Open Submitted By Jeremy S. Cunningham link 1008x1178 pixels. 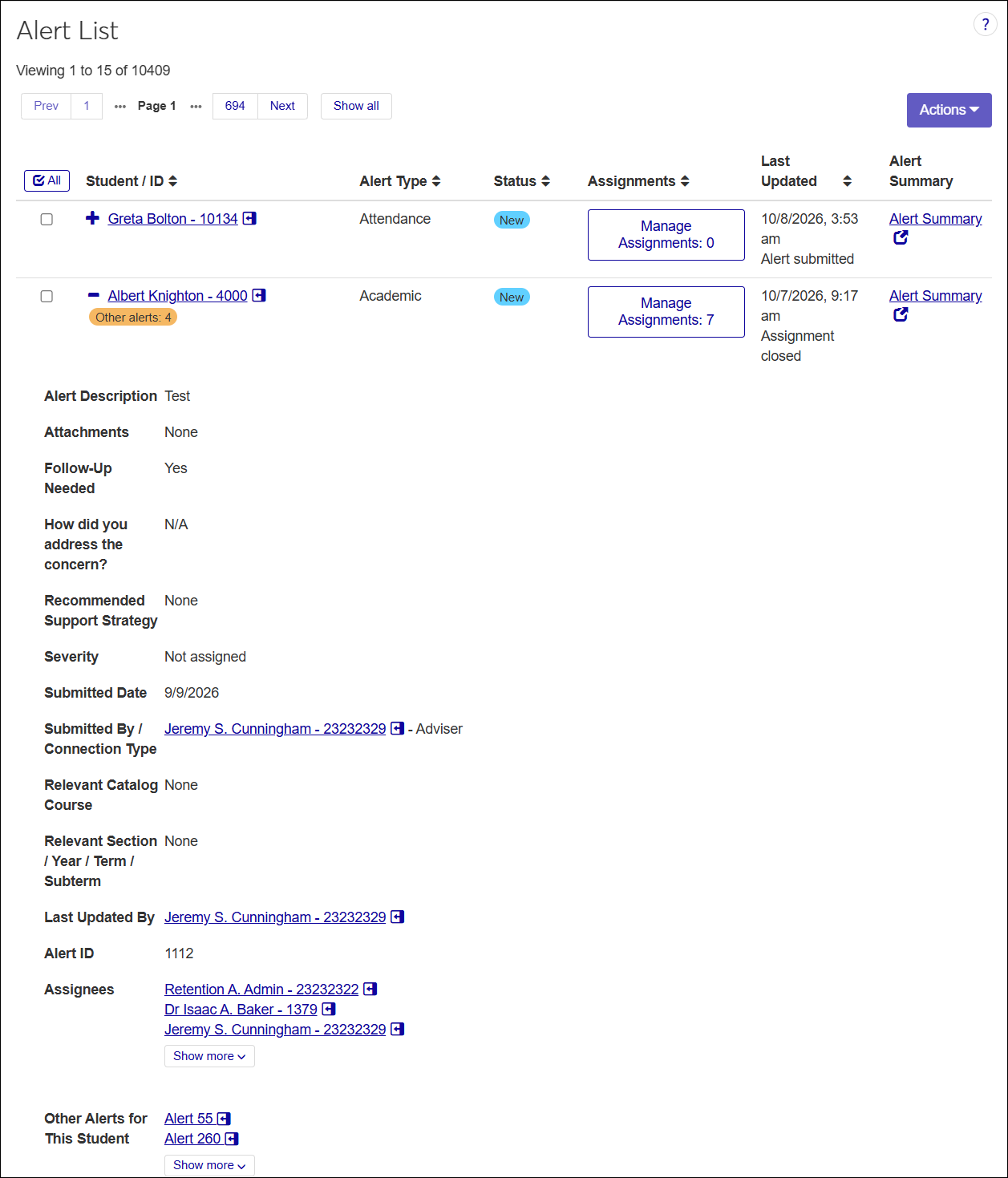coord(275,729)
